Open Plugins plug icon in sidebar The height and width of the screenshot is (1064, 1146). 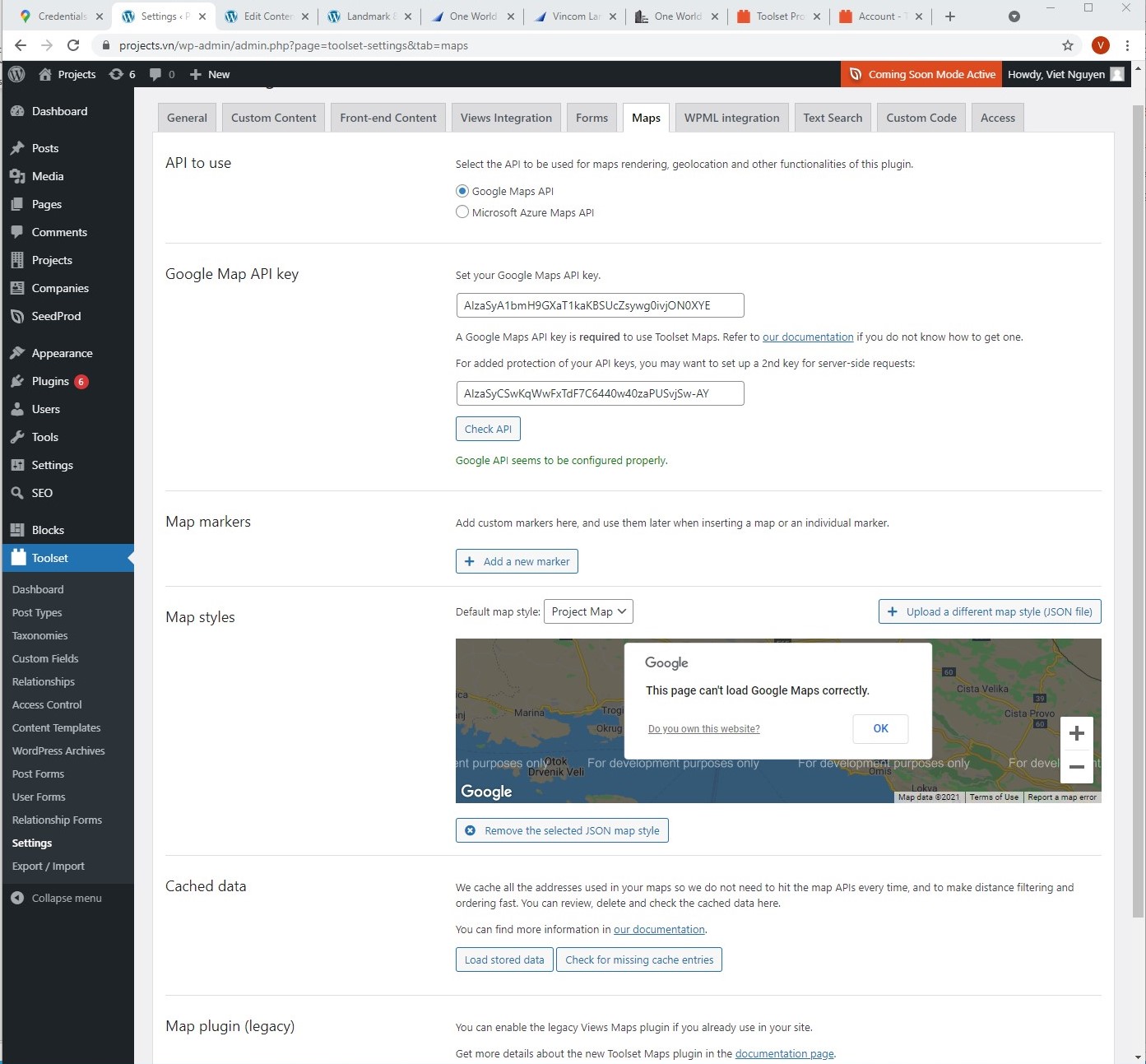pos(17,381)
